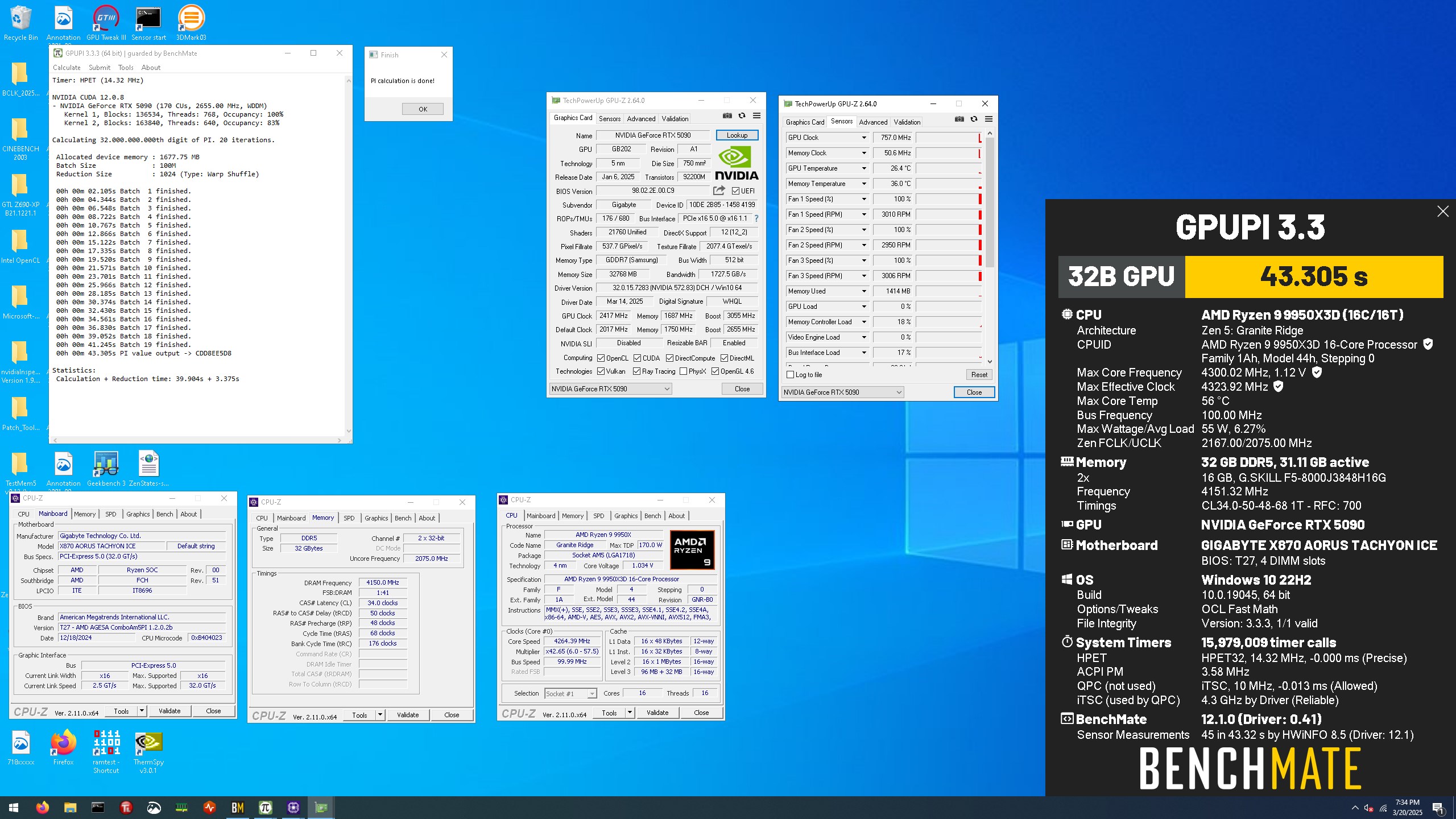This screenshot has width=1456, height=819.
Task: Open GPU Tweak III desktop shortcut
Action: pyautogui.click(x=106, y=23)
